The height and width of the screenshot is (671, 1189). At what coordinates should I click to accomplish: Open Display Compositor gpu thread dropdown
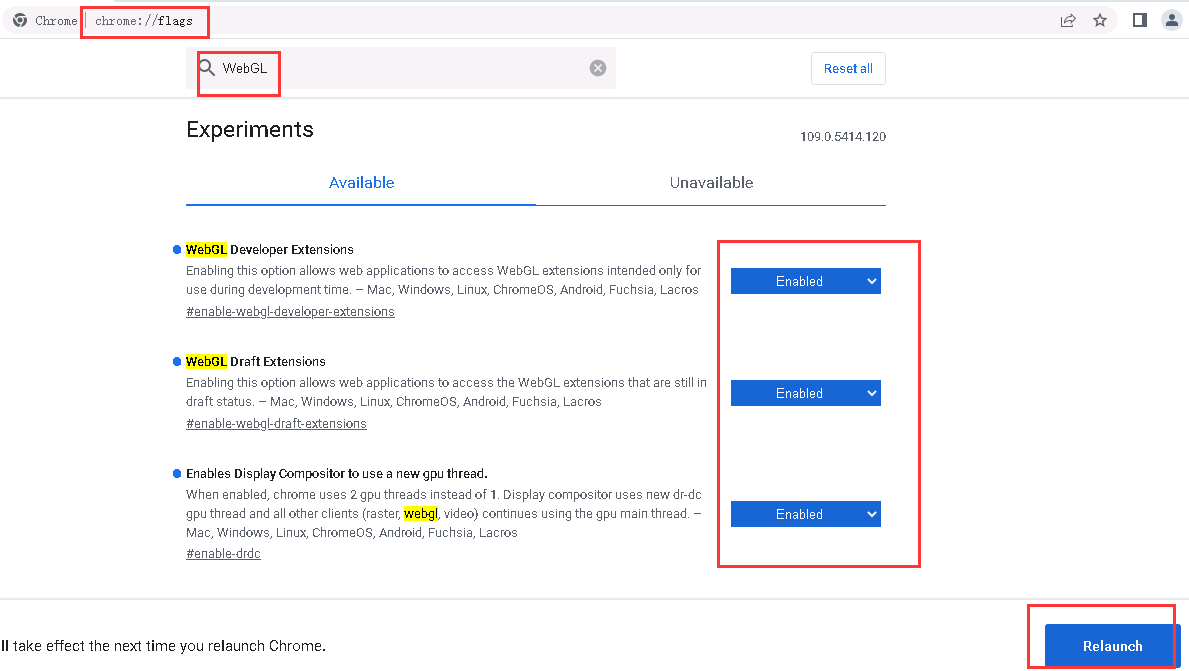coord(805,514)
